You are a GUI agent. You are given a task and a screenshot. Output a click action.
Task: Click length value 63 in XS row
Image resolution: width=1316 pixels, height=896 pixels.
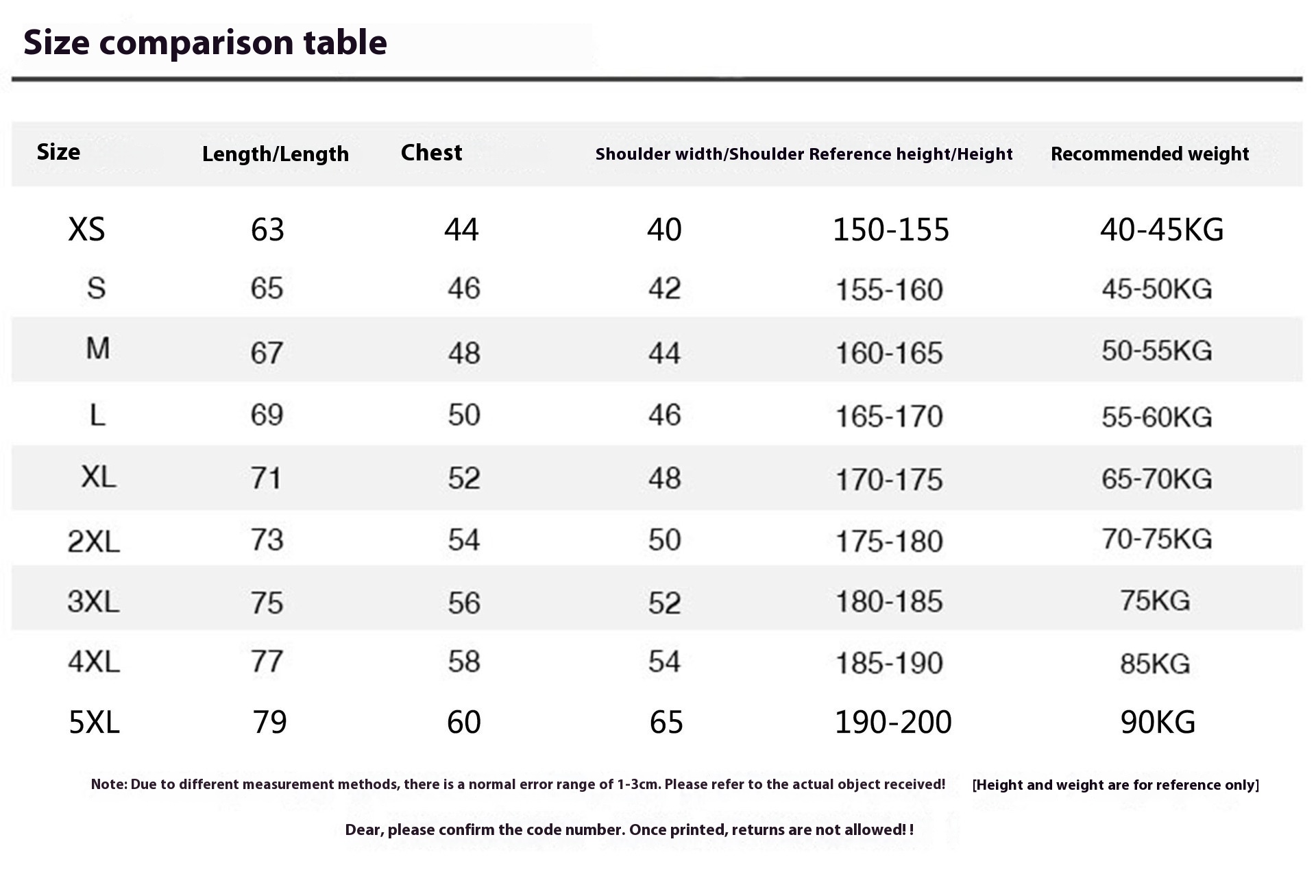pos(267,229)
